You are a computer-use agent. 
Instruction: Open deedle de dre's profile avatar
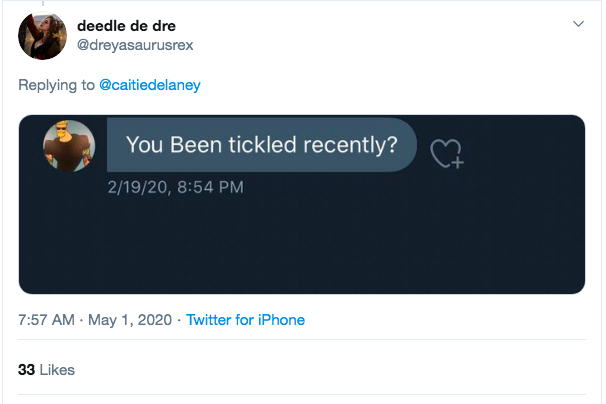[x=43, y=36]
